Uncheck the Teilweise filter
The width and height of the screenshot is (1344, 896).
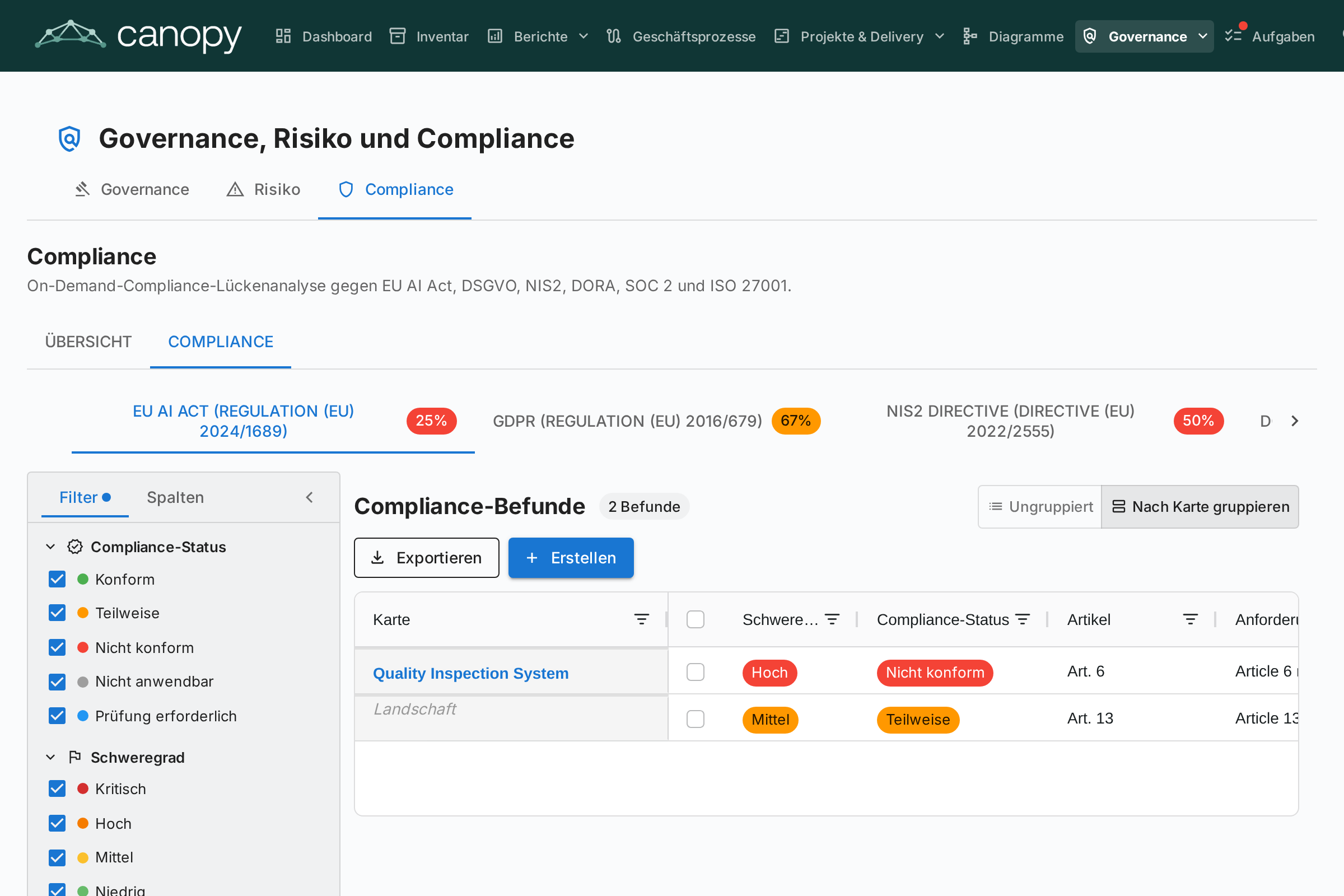[x=57, y=613]
